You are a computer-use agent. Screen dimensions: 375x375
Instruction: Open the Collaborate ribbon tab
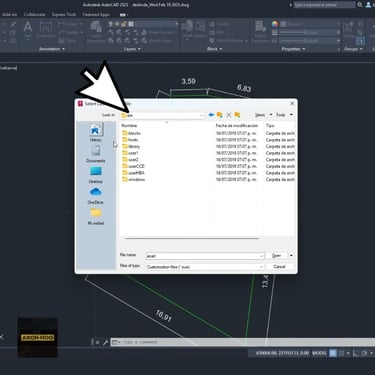[35, 15]
